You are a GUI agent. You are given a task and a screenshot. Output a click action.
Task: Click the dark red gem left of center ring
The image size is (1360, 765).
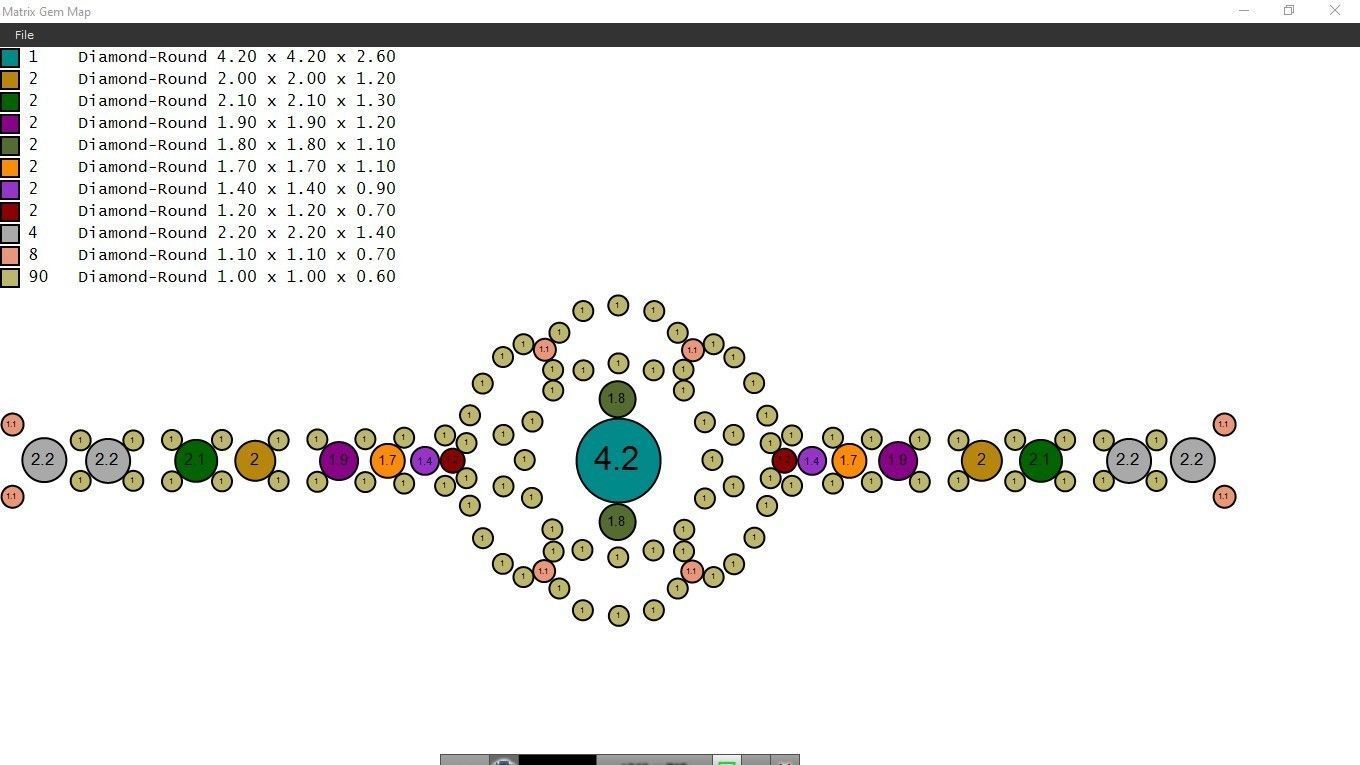coord(452,461)
